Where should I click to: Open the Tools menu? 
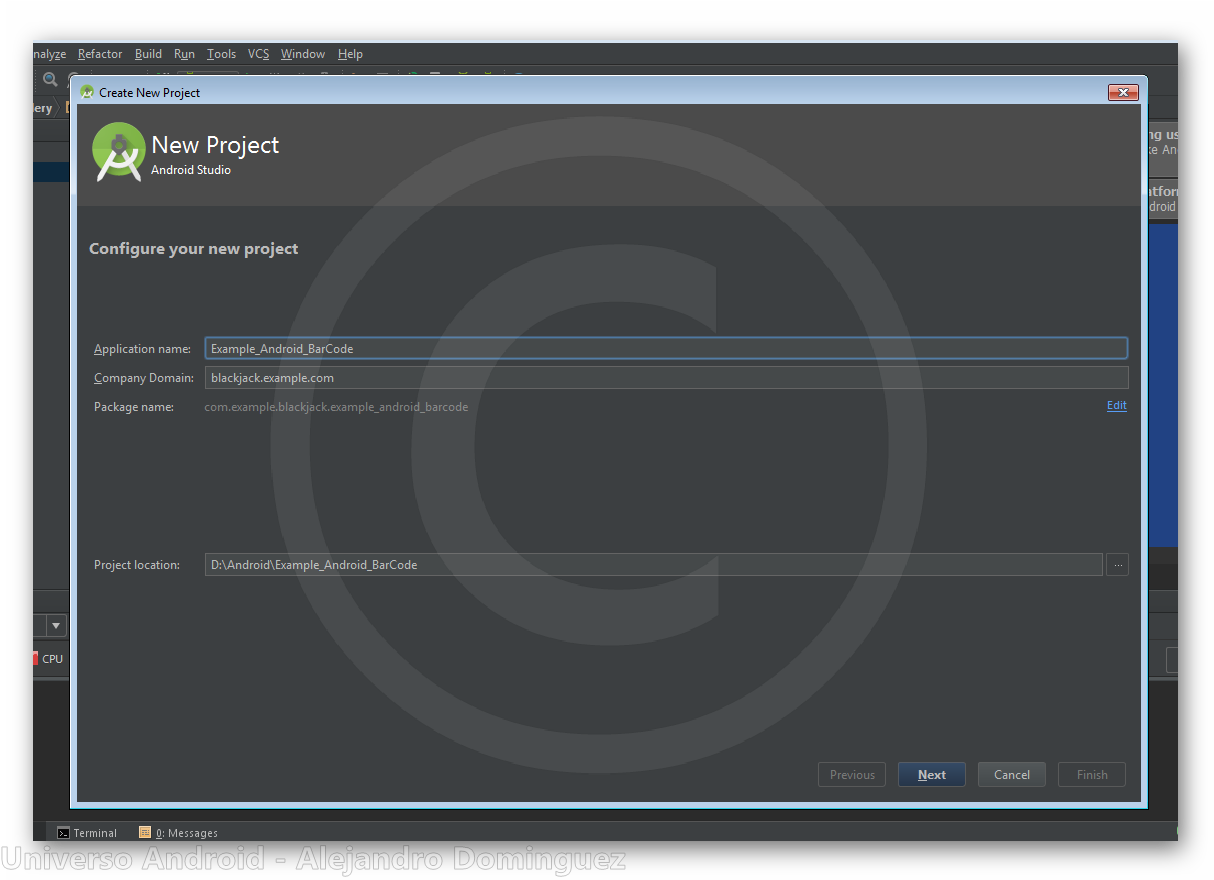(221, 54)
